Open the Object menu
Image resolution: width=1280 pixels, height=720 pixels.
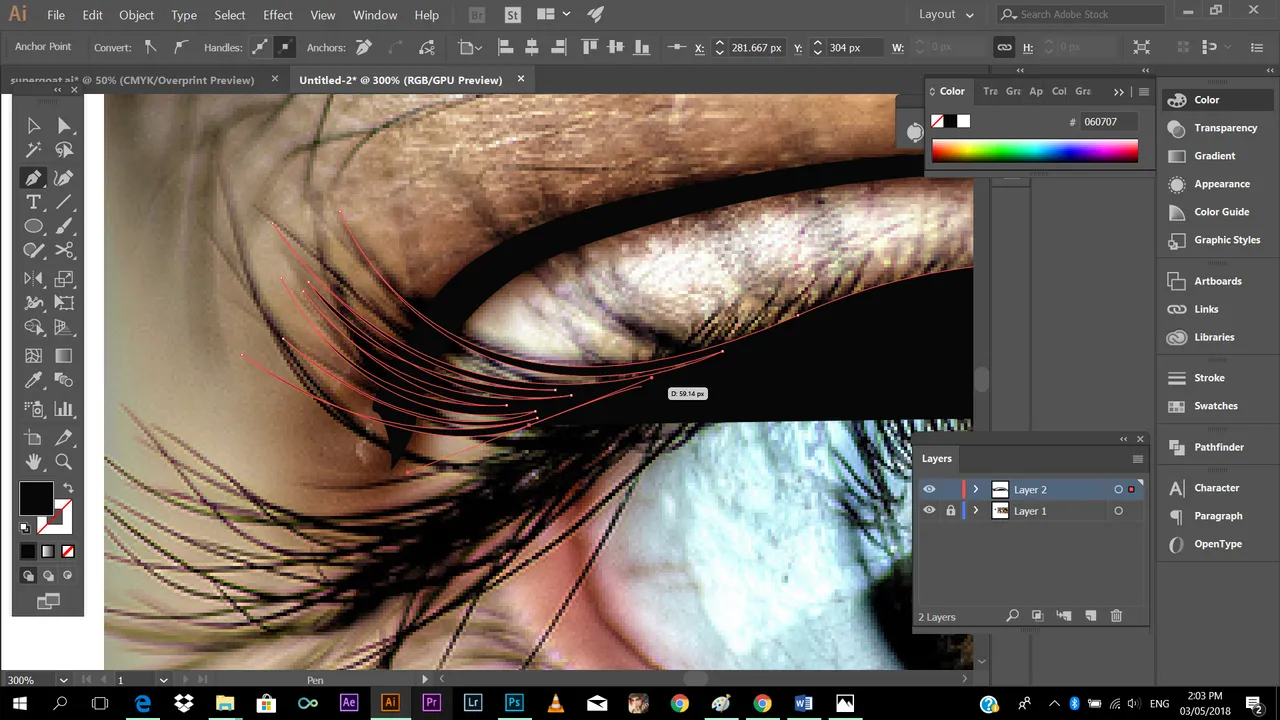[x=137, y=15]
